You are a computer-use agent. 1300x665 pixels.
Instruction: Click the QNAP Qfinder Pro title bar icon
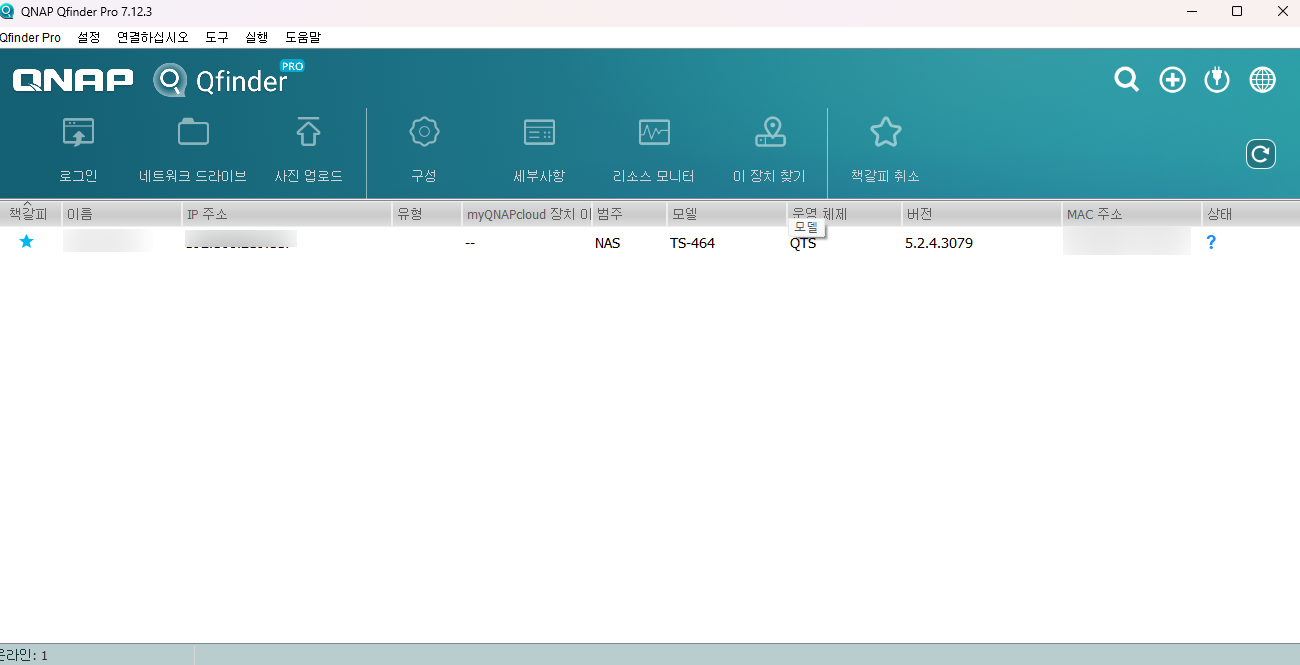(8, 11)
